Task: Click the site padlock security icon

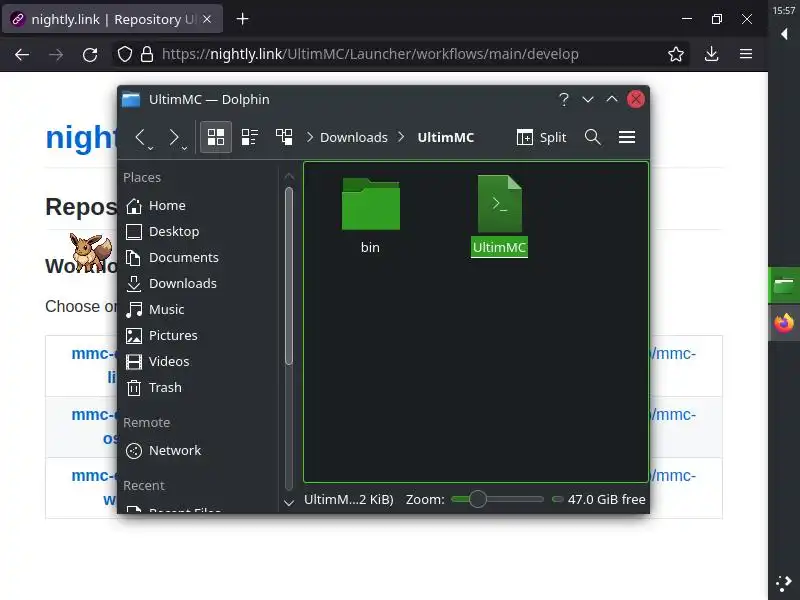Action: point(147,54)
